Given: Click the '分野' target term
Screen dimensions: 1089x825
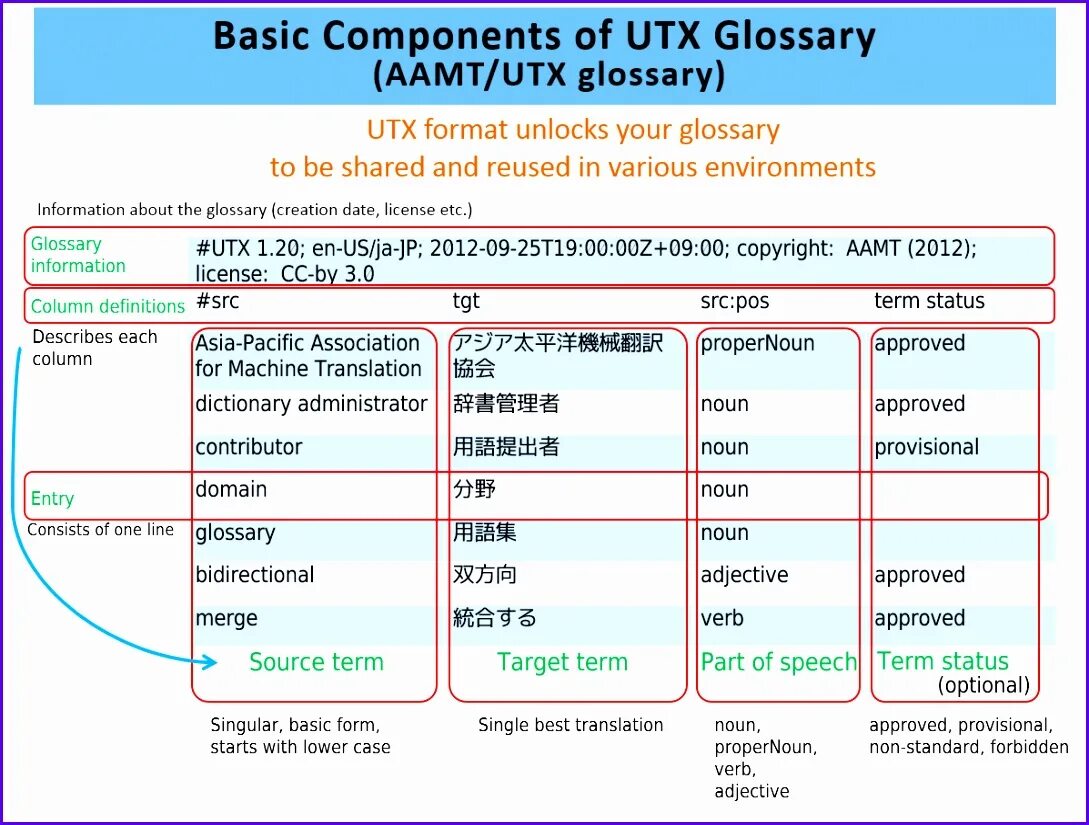Looking at the screenshot, I should click(474, 489).
